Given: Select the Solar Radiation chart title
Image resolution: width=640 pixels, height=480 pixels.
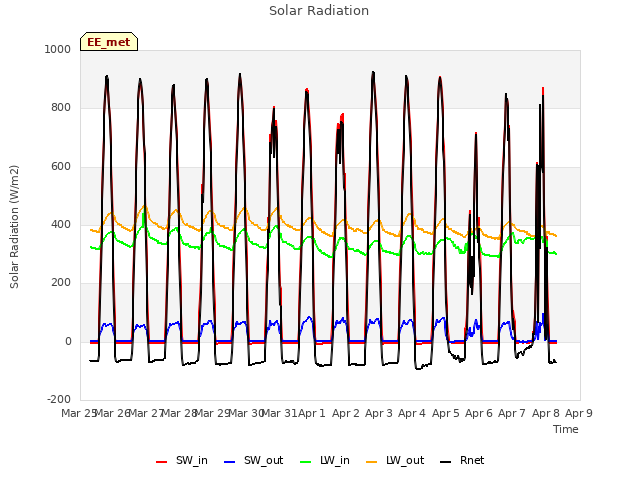Looking at the screenshot, I should click(x=319, y=11).
